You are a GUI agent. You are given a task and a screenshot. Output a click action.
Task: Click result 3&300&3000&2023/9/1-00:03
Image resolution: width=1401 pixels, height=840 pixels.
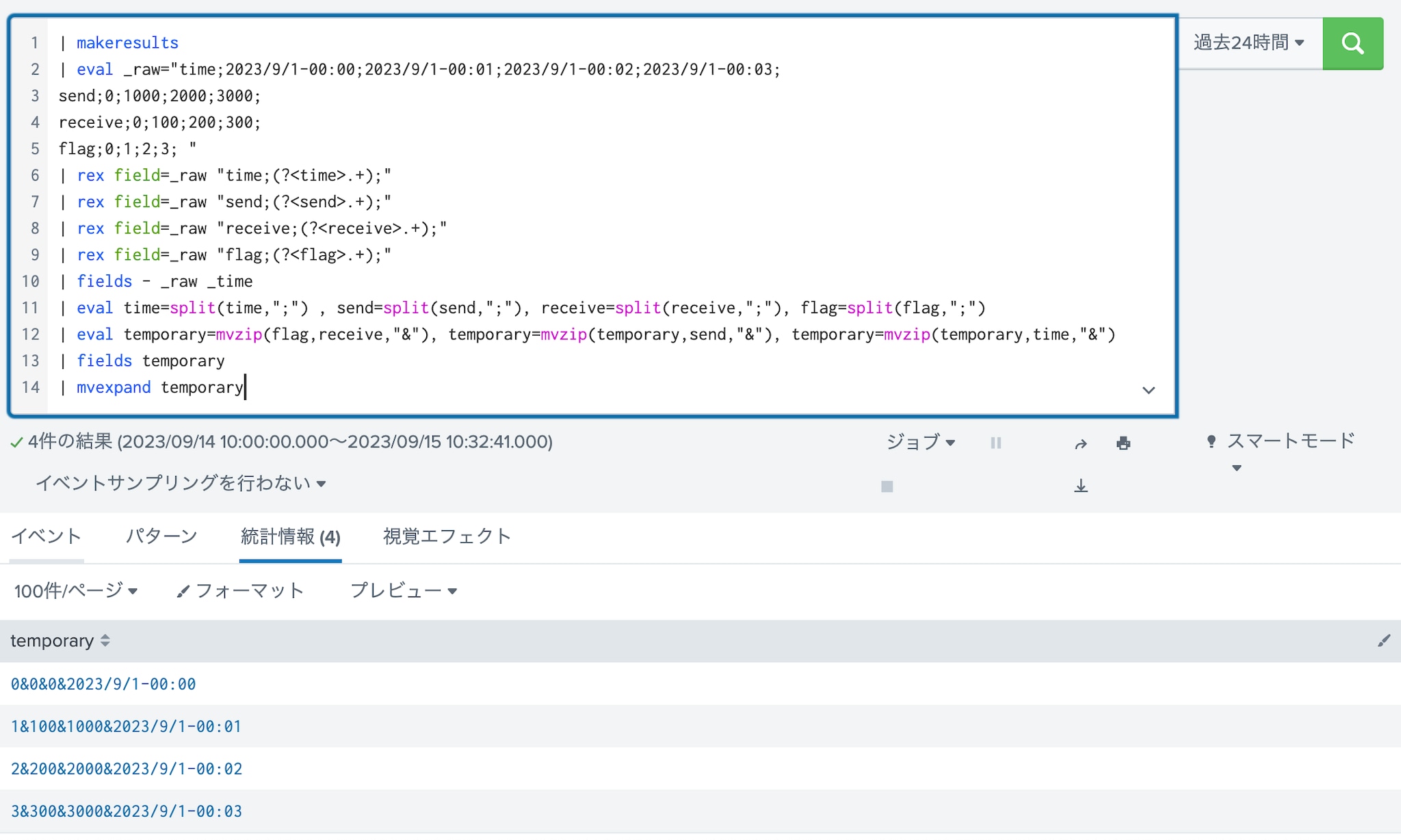click(x=127, y=811)
